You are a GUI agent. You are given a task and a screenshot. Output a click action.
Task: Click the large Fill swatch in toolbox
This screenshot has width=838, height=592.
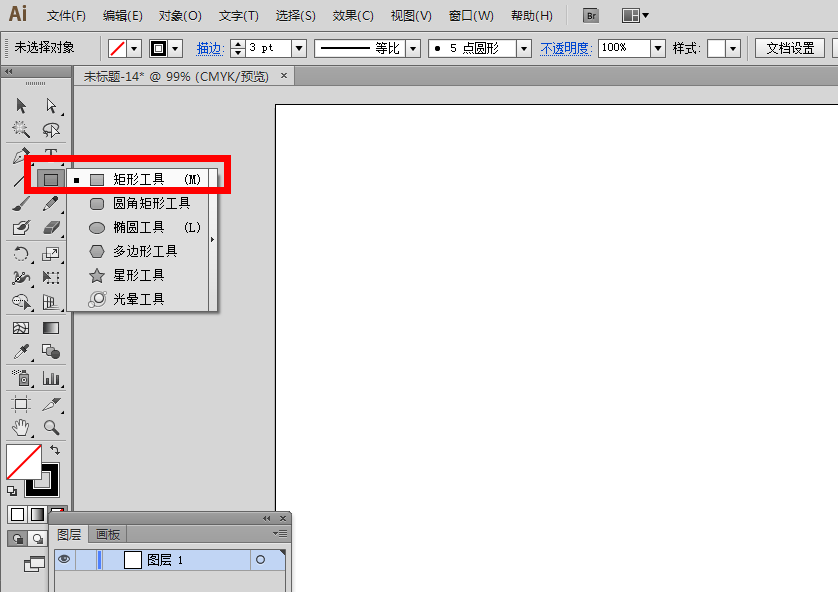point(24,462)
